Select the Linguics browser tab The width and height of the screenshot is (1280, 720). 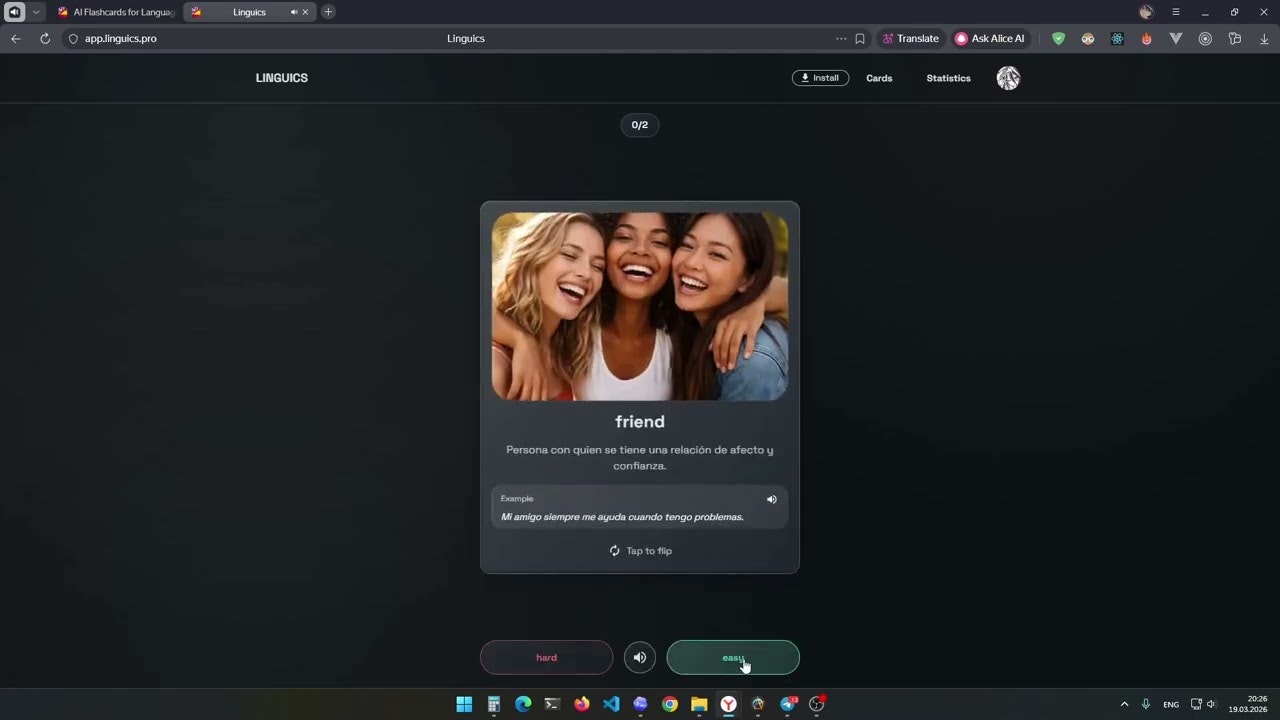click(250, 12)
